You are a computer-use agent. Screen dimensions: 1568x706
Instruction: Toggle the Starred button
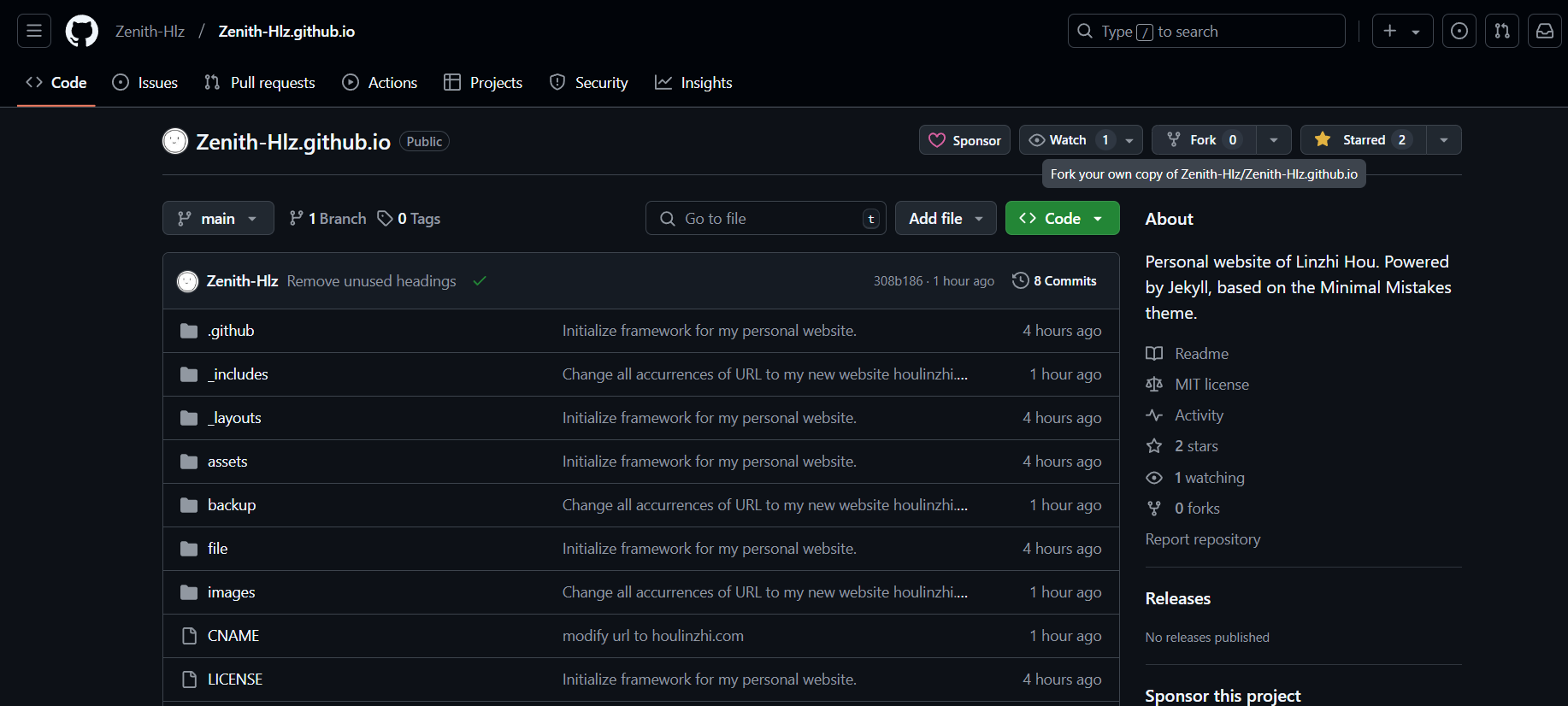coord(1363,140)
